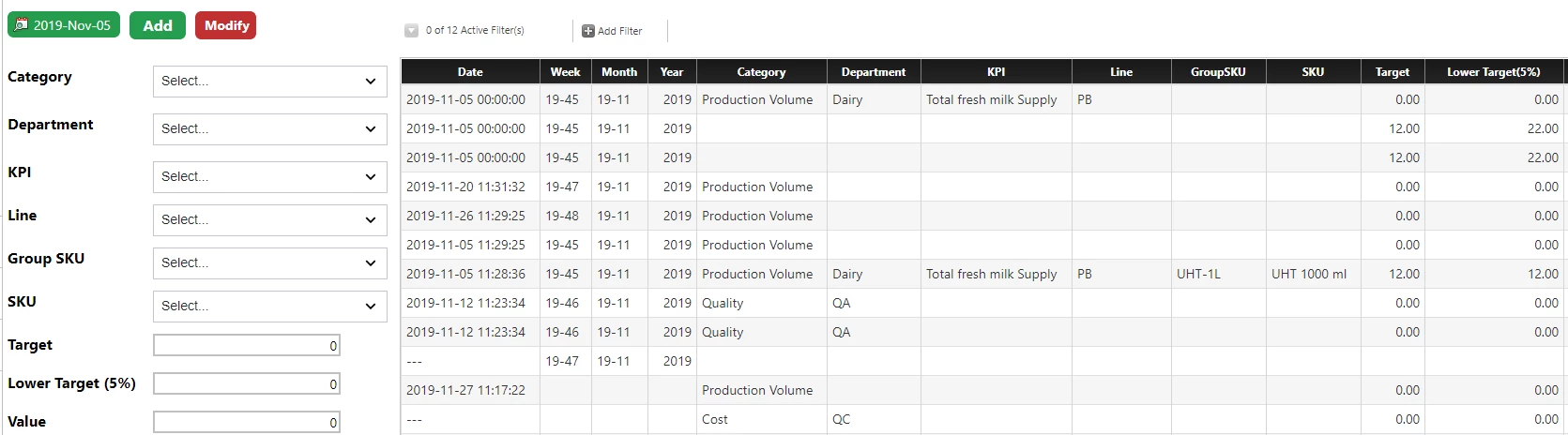Sort by the KPI column header
Image resolution: width=1568 pixels, height=435 pixels.
[x=997, y=71]
